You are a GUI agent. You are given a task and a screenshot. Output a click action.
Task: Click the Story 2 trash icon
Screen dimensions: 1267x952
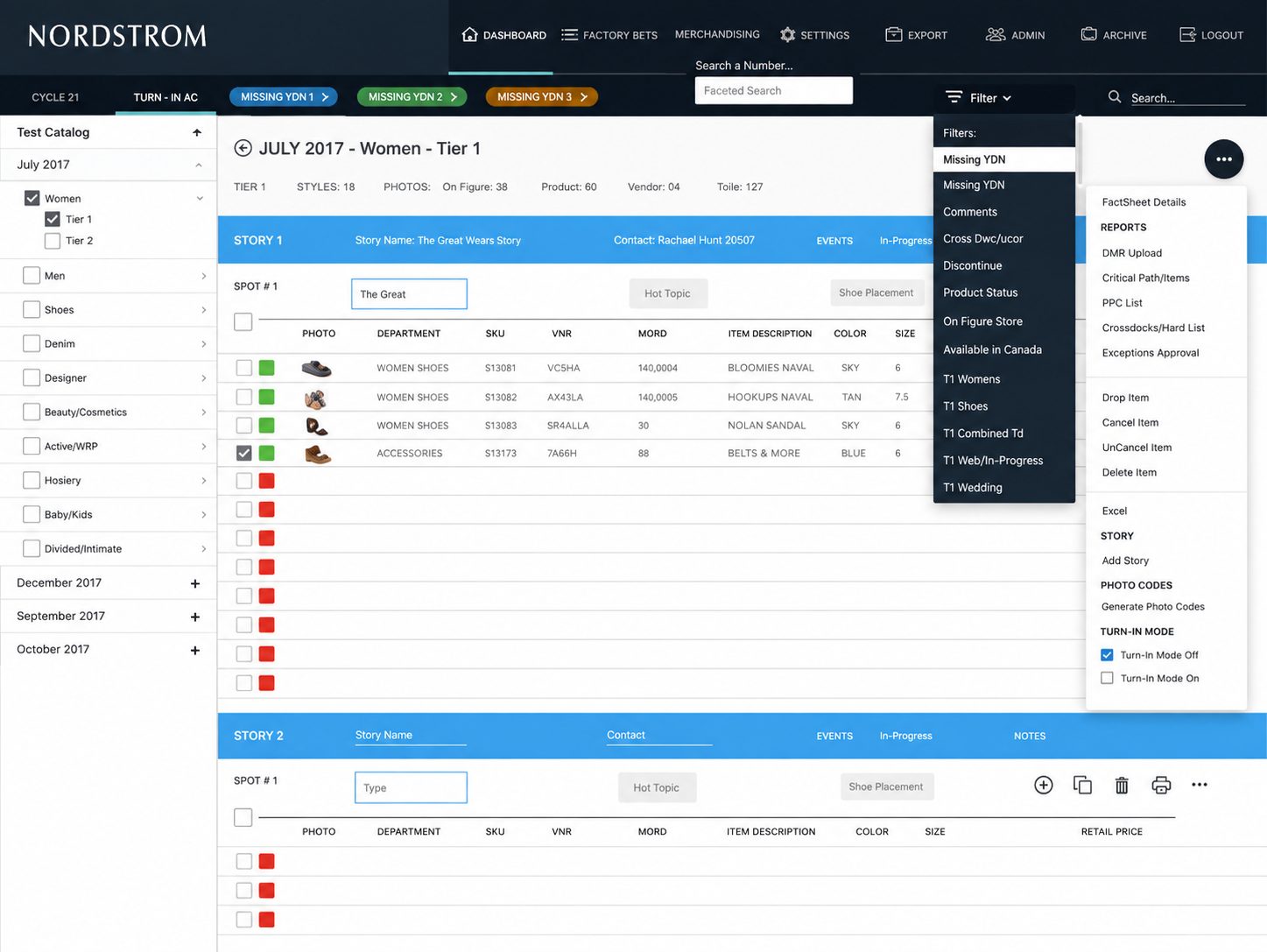[1122, 785]
